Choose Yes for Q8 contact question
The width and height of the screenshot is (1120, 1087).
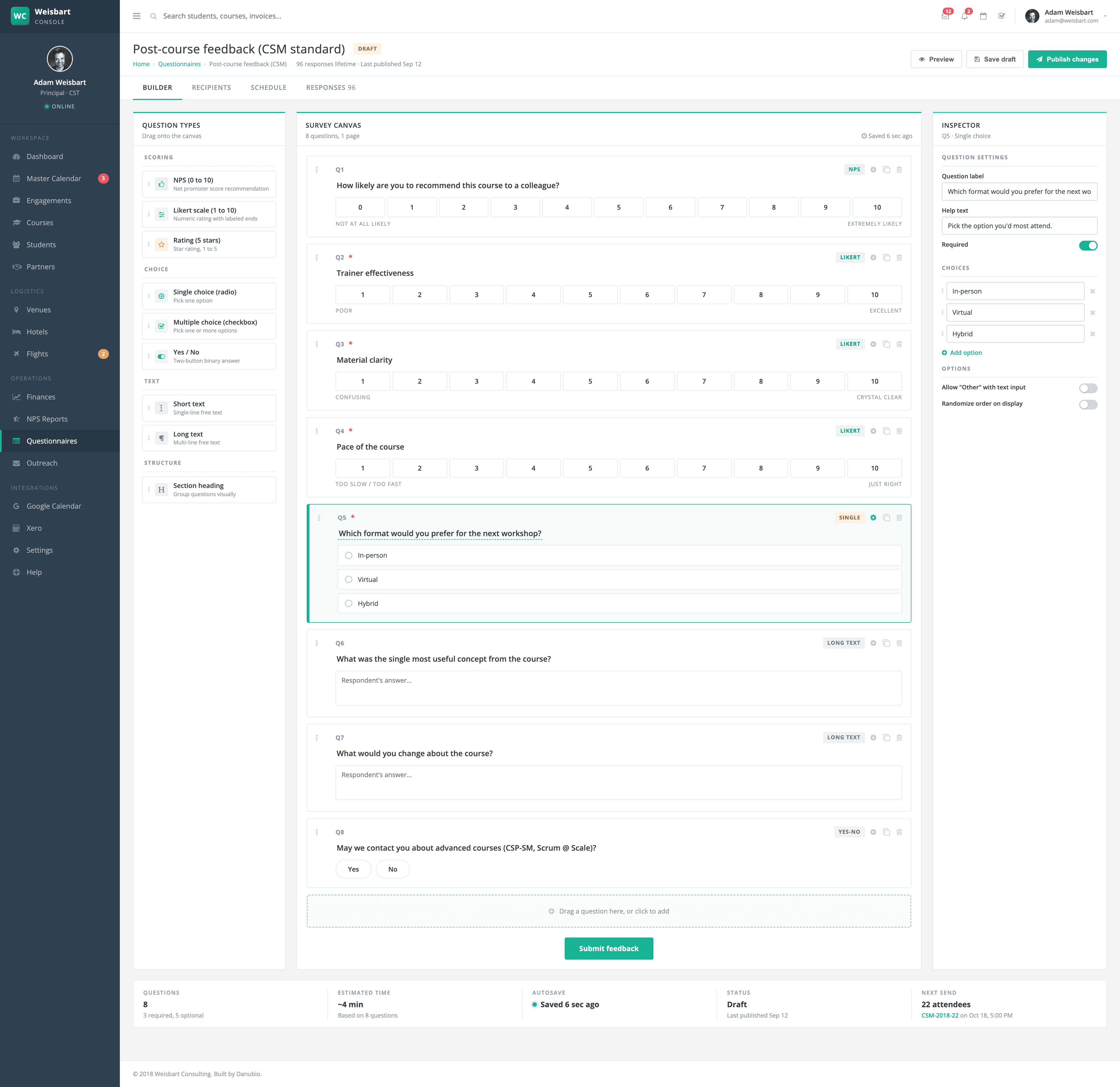pos(354,869)
